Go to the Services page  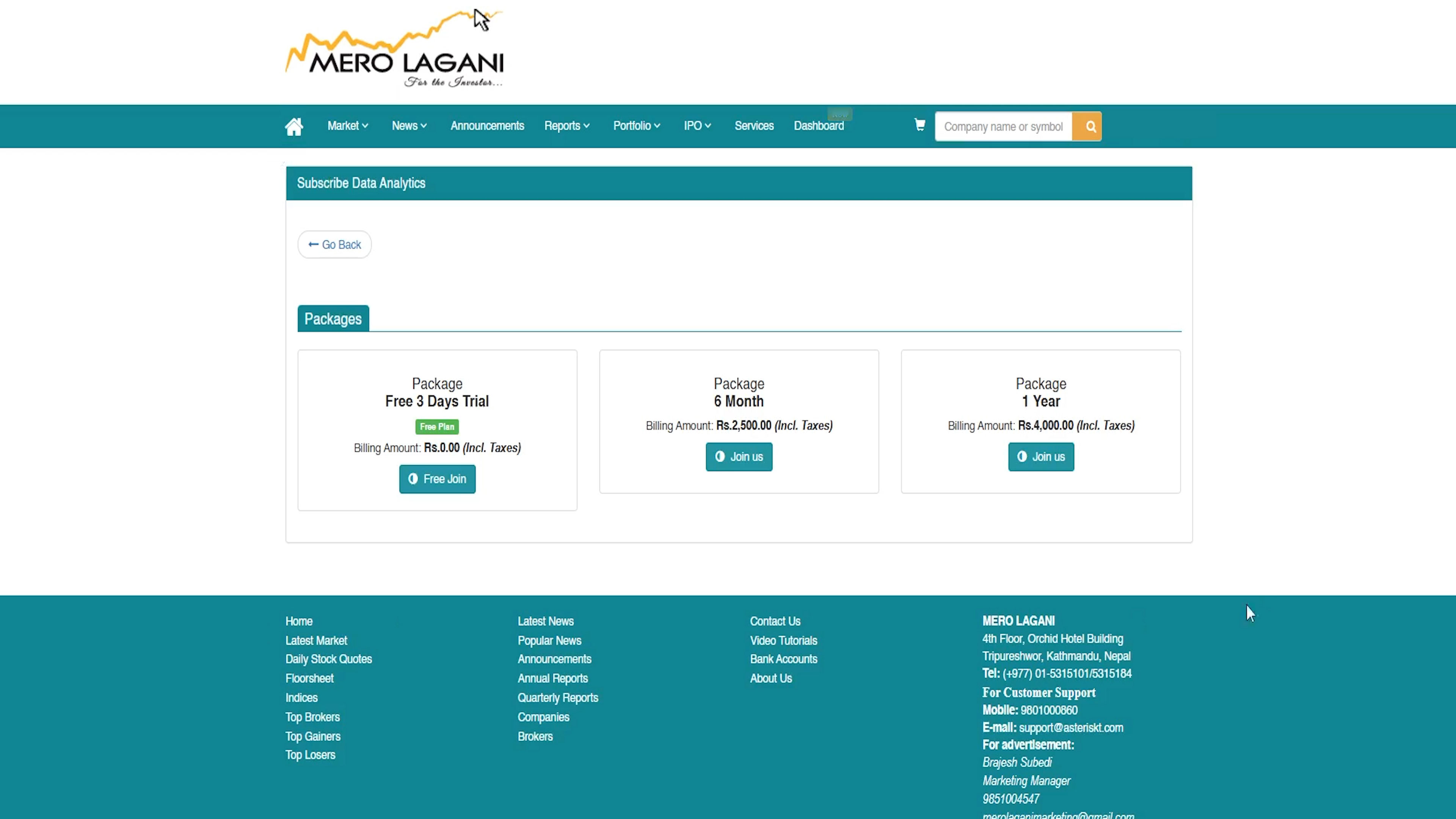tap(754, 126)
